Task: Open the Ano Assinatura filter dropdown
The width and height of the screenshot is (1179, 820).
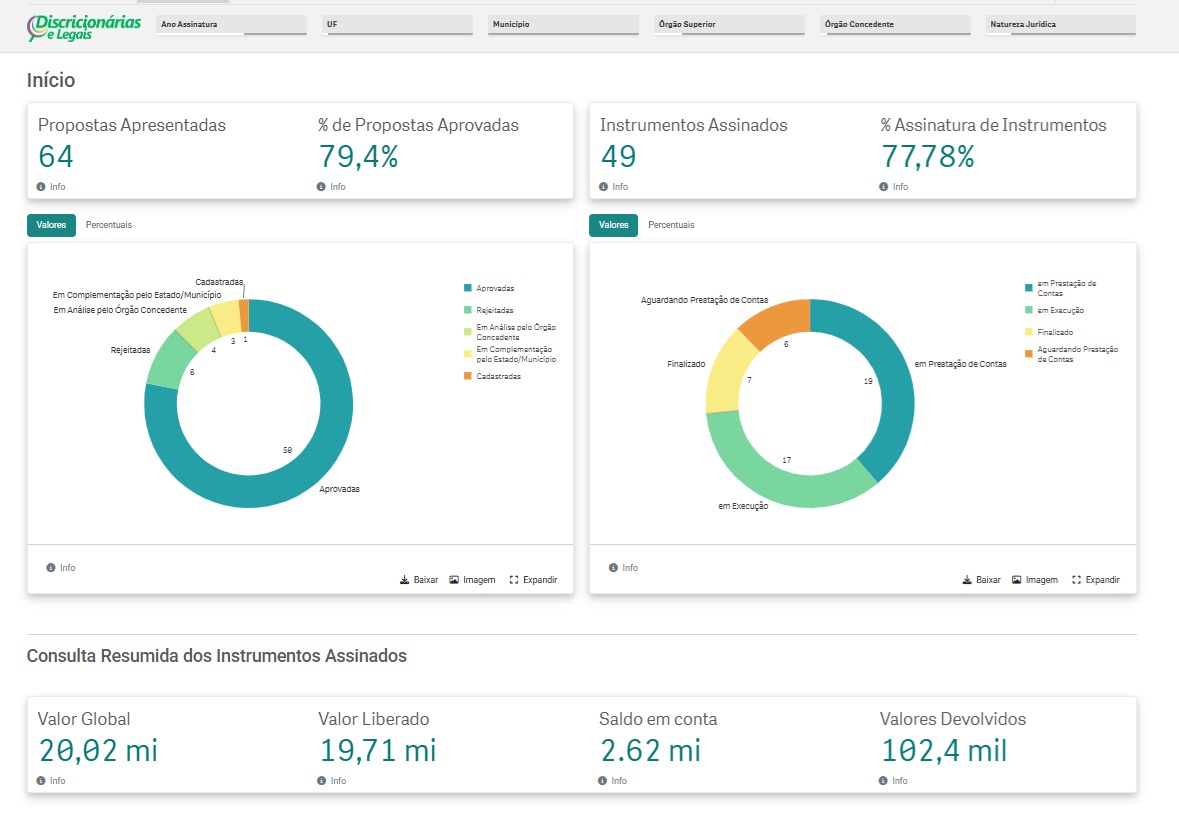Action: pos(232,25)
